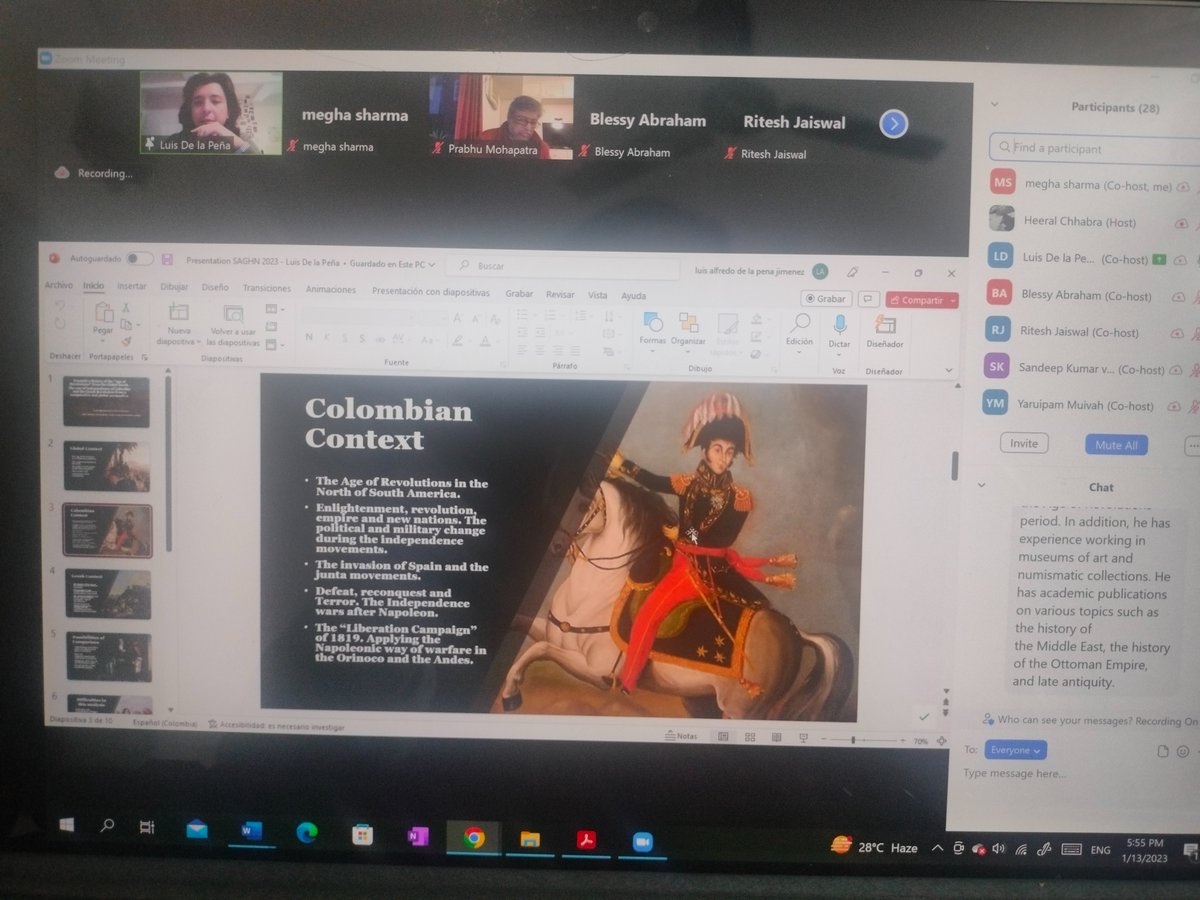The image size is (1200, 900).
Task: Expand the Pegar dropdown arrow
Action: (x=103, y=341)
